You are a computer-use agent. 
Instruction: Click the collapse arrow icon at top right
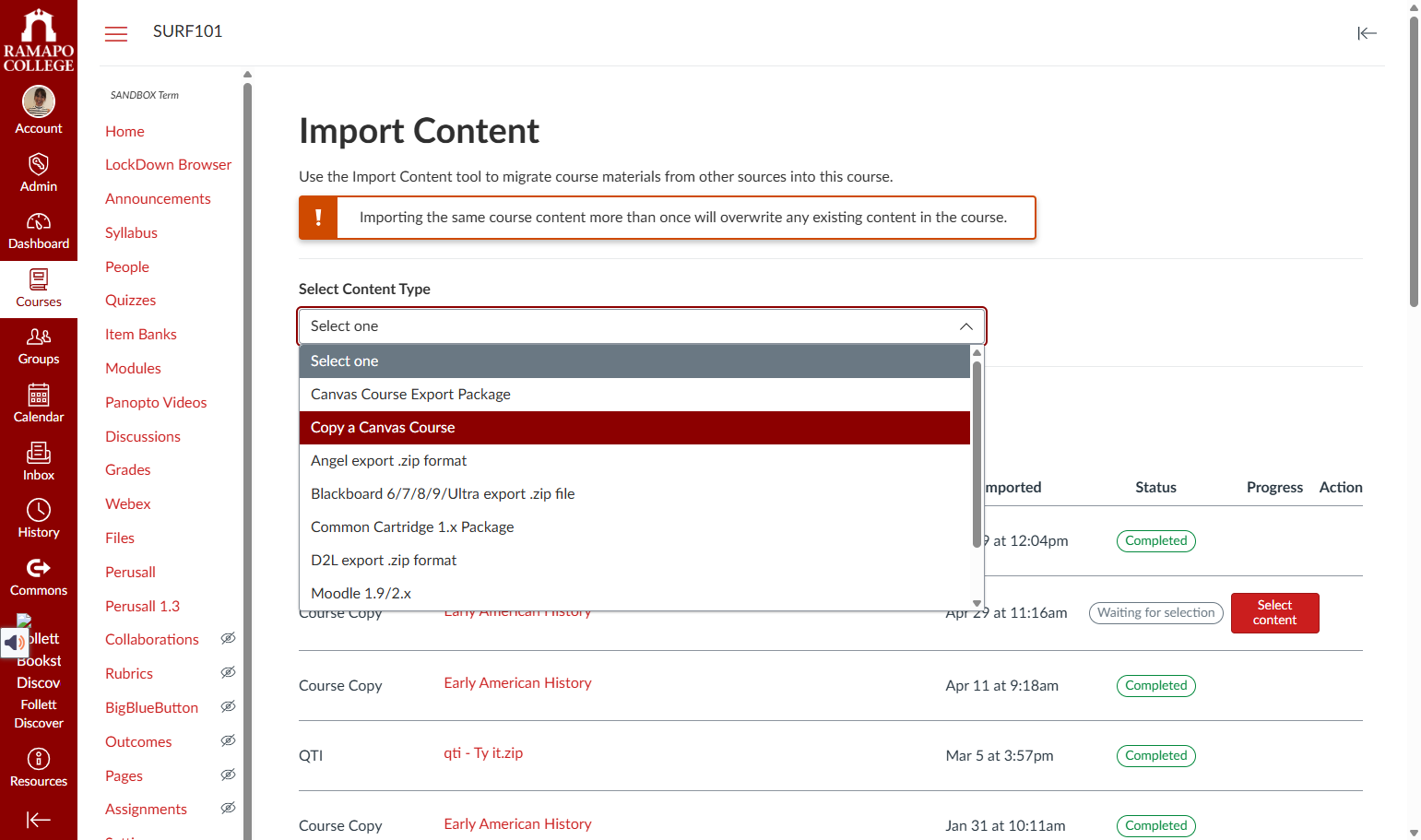click(x=1367, y=33)
